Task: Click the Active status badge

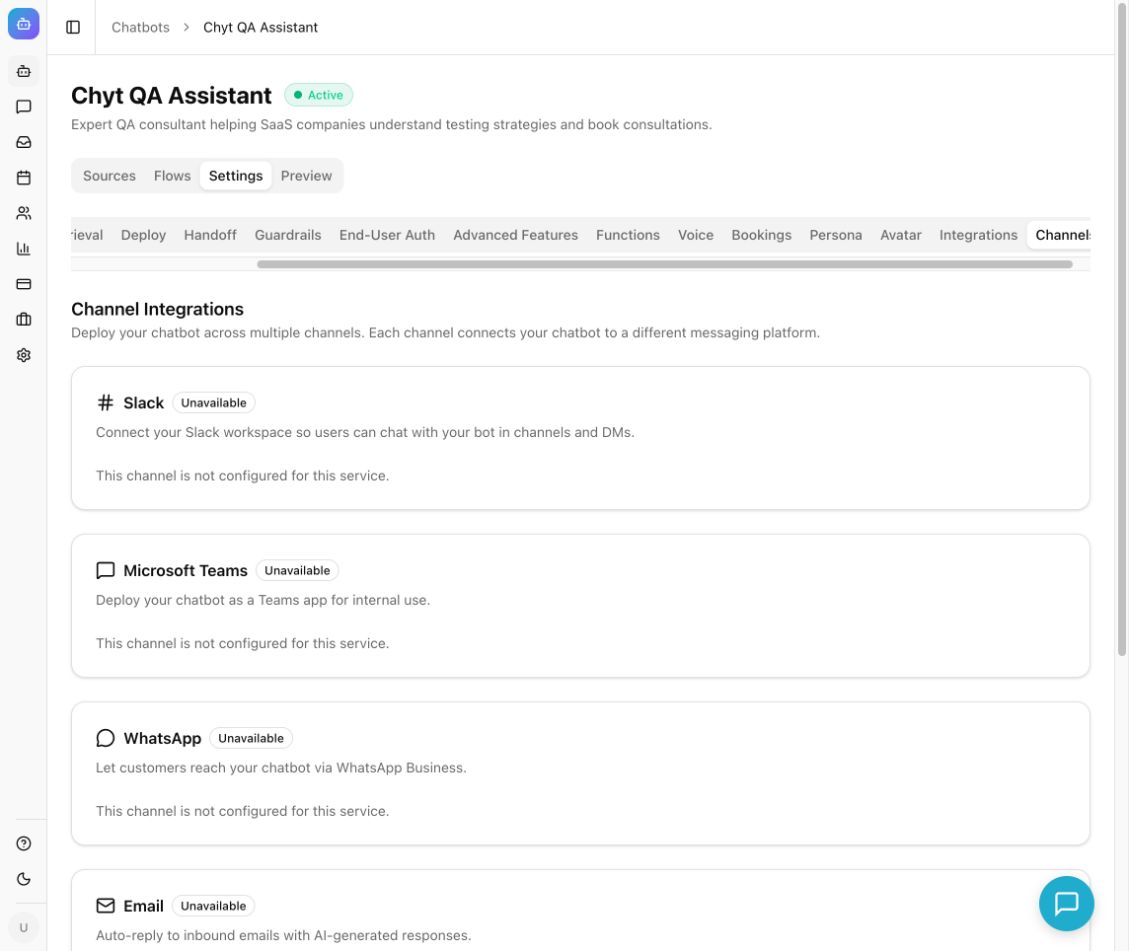Action: tap(318, 95)
